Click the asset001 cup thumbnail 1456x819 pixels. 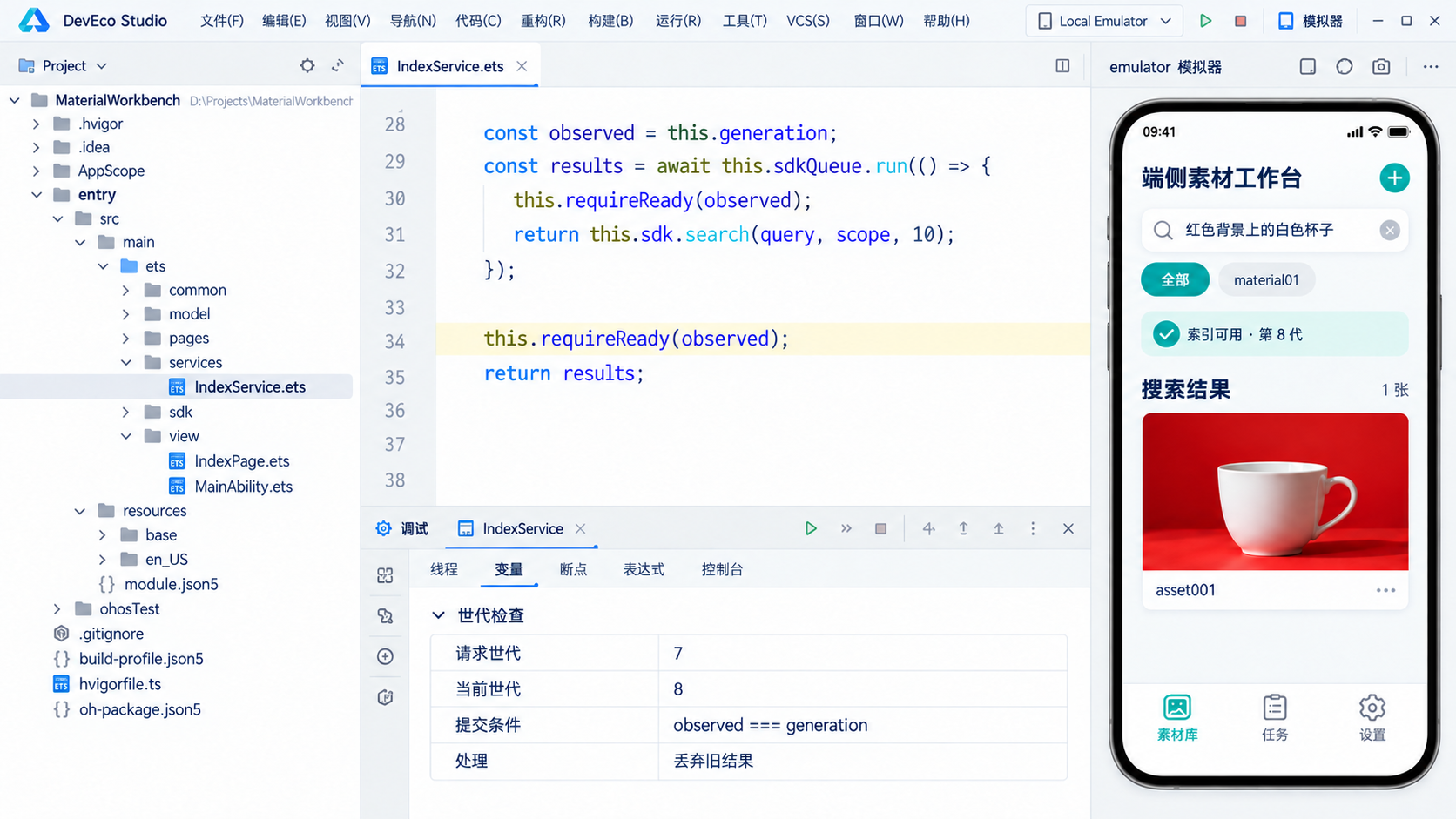(x=1275, y=492)
